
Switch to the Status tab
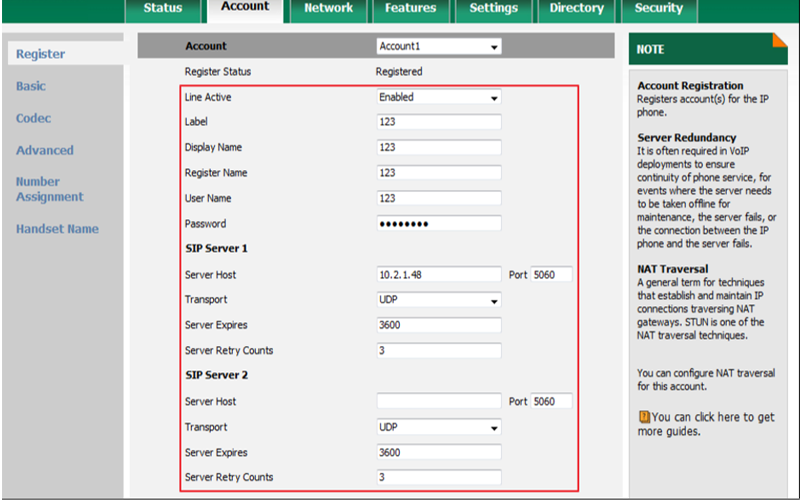click(x=163, y=9)
